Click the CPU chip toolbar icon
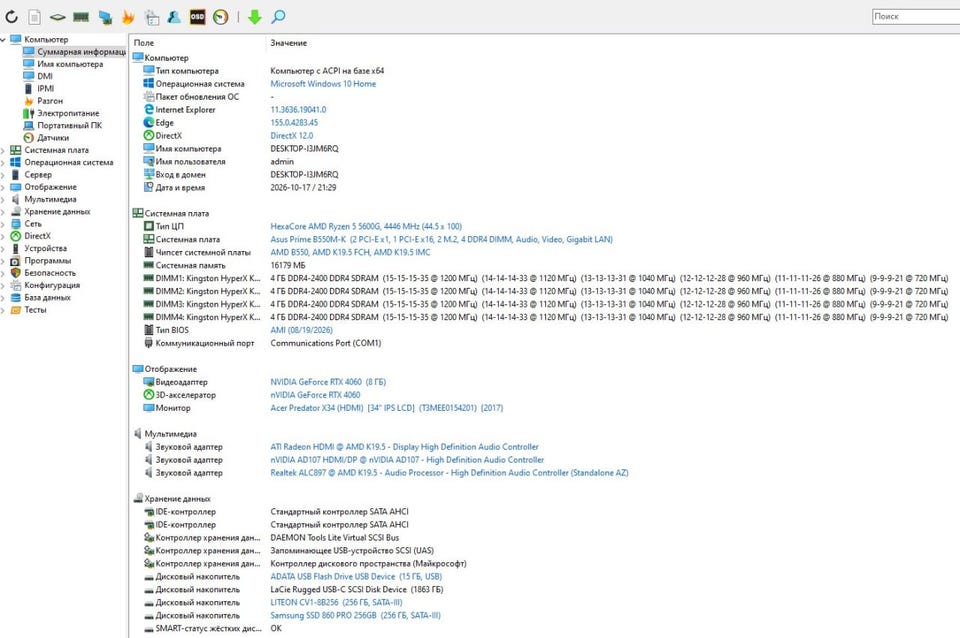Screen dimensions: 960x638 58,17
